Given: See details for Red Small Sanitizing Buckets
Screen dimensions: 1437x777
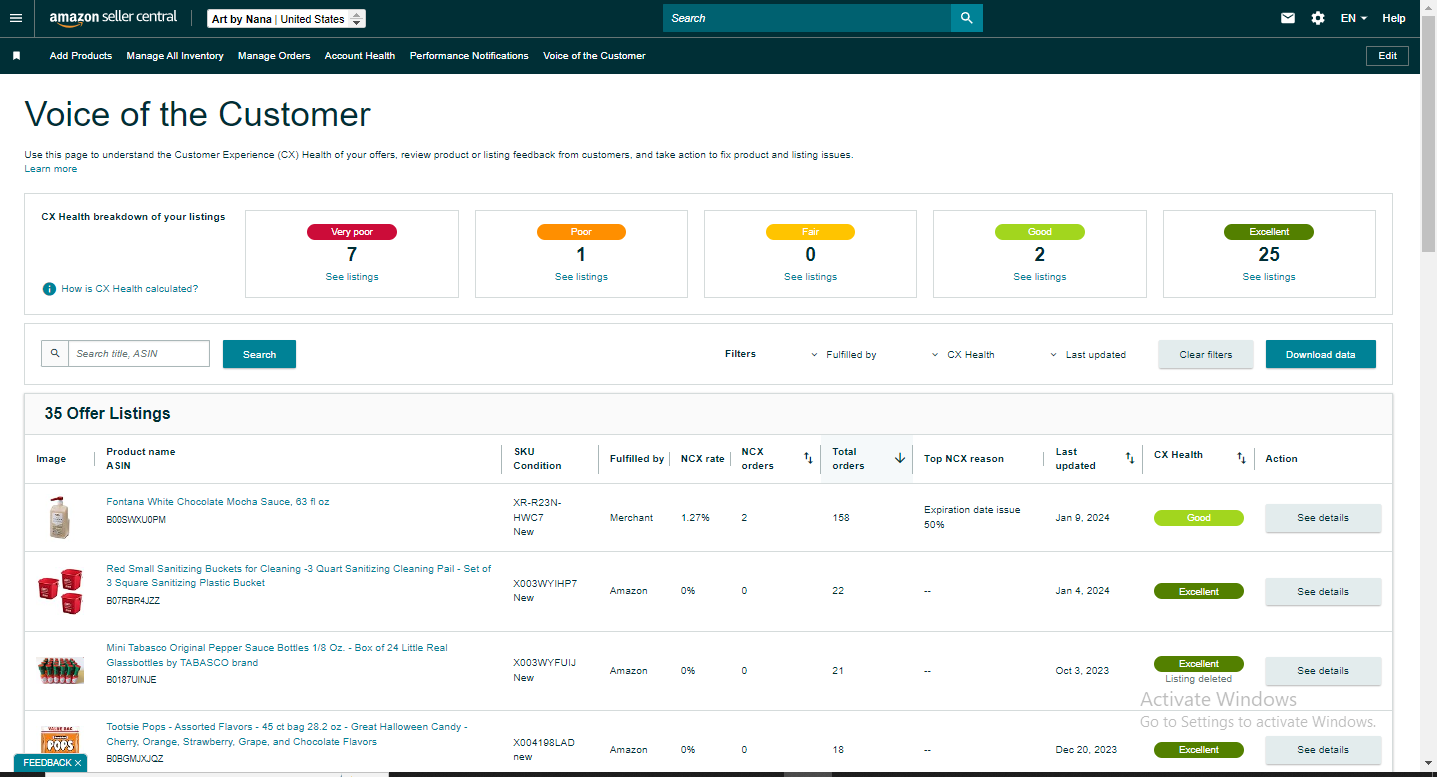Looking at the screenshot, I should pyautogui.click(x=1323, y=591).
